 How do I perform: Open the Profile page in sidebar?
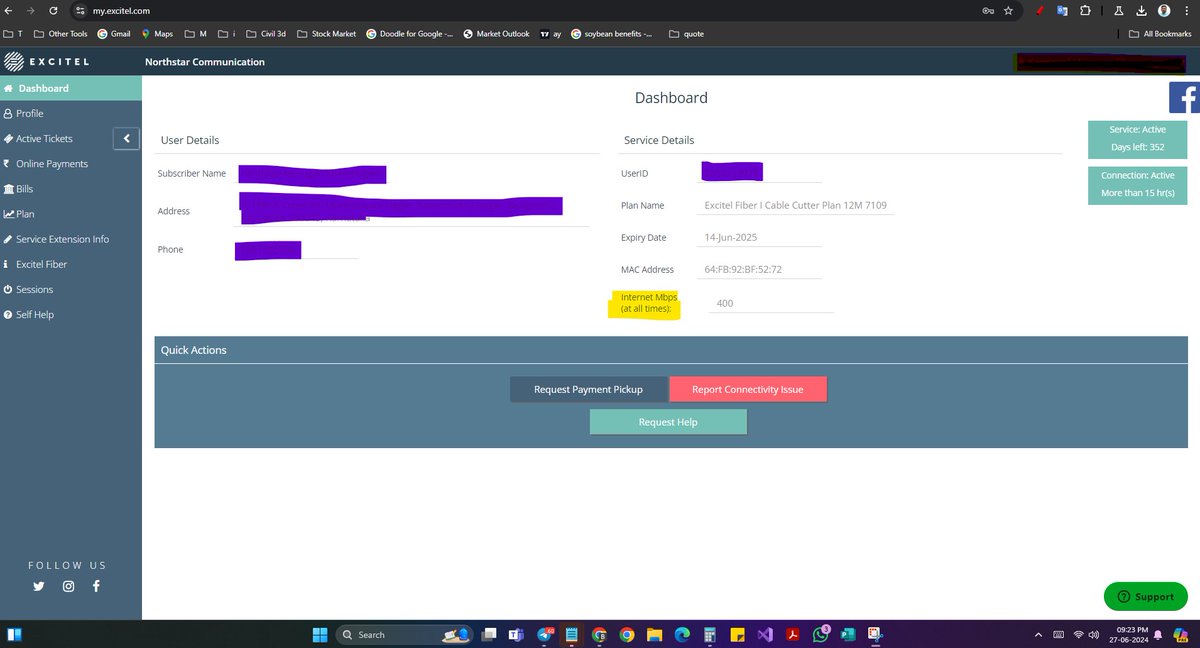[x=70, y=114]
